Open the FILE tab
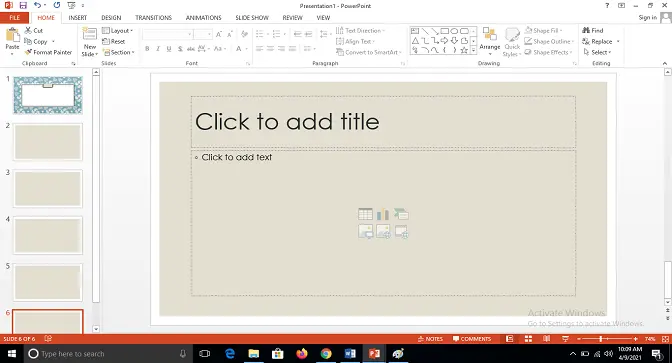The height and width of the screenshot is (363, 672). (15, 18)
